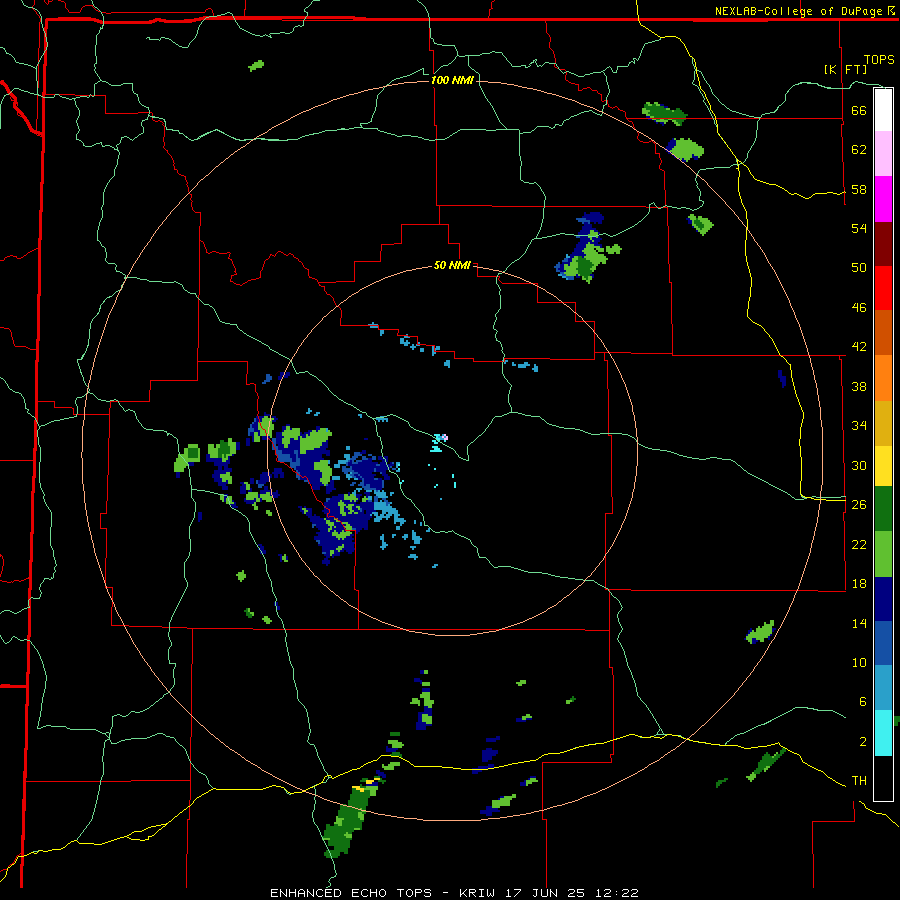The image size is (900, 900).
Task: Click the dark red 50-54 kft swatch
Action: pos(883,244)
